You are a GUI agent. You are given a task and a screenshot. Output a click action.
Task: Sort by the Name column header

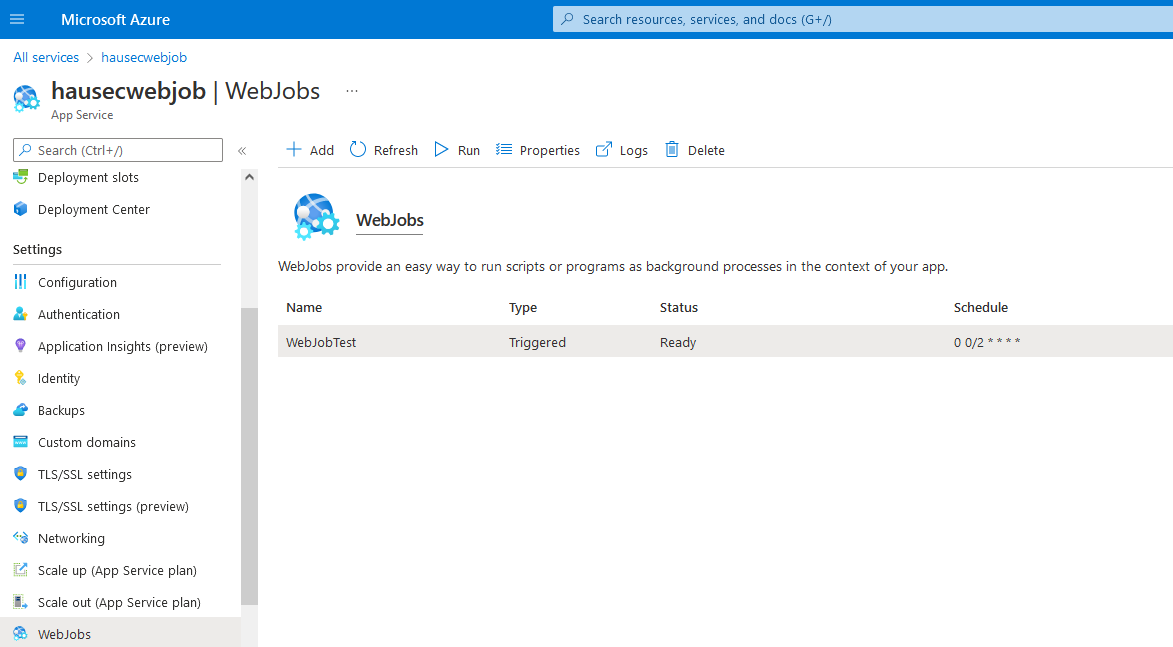pyautogui.click(x=304, y=307)
